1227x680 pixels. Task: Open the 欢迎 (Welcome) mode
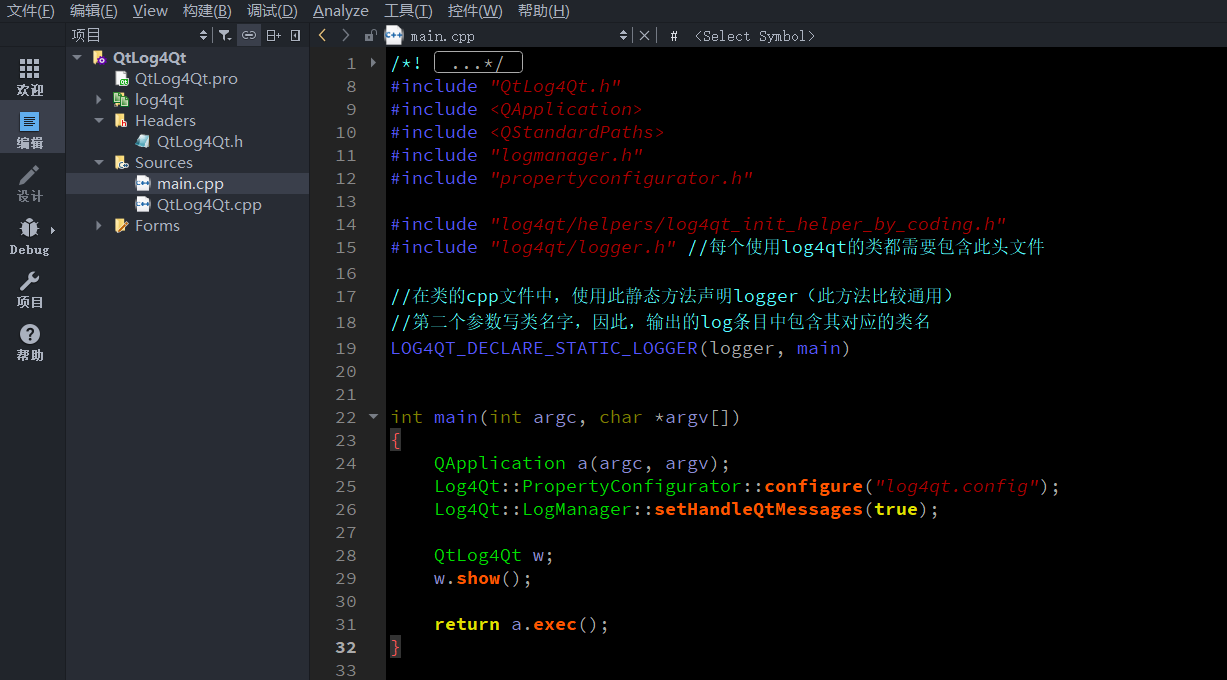point(30,76)
